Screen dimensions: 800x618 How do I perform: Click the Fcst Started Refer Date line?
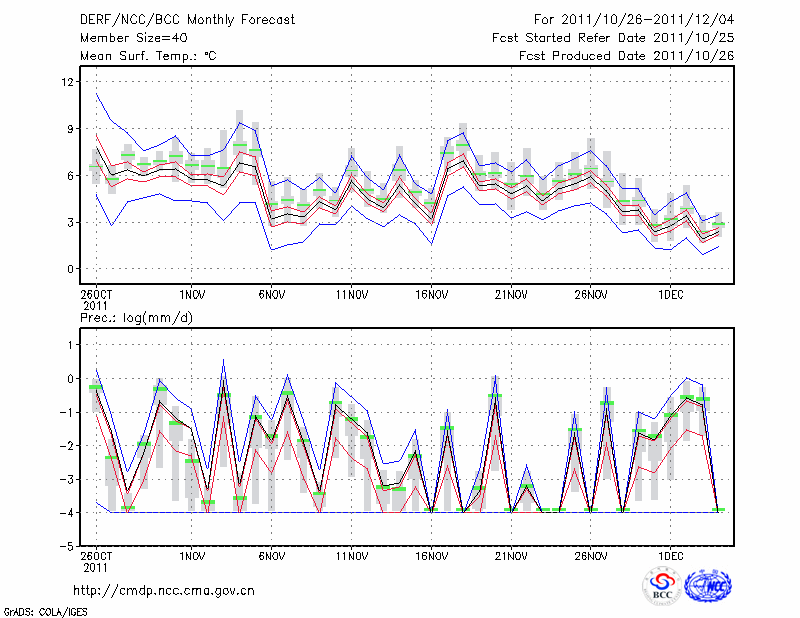pos(613,38)
